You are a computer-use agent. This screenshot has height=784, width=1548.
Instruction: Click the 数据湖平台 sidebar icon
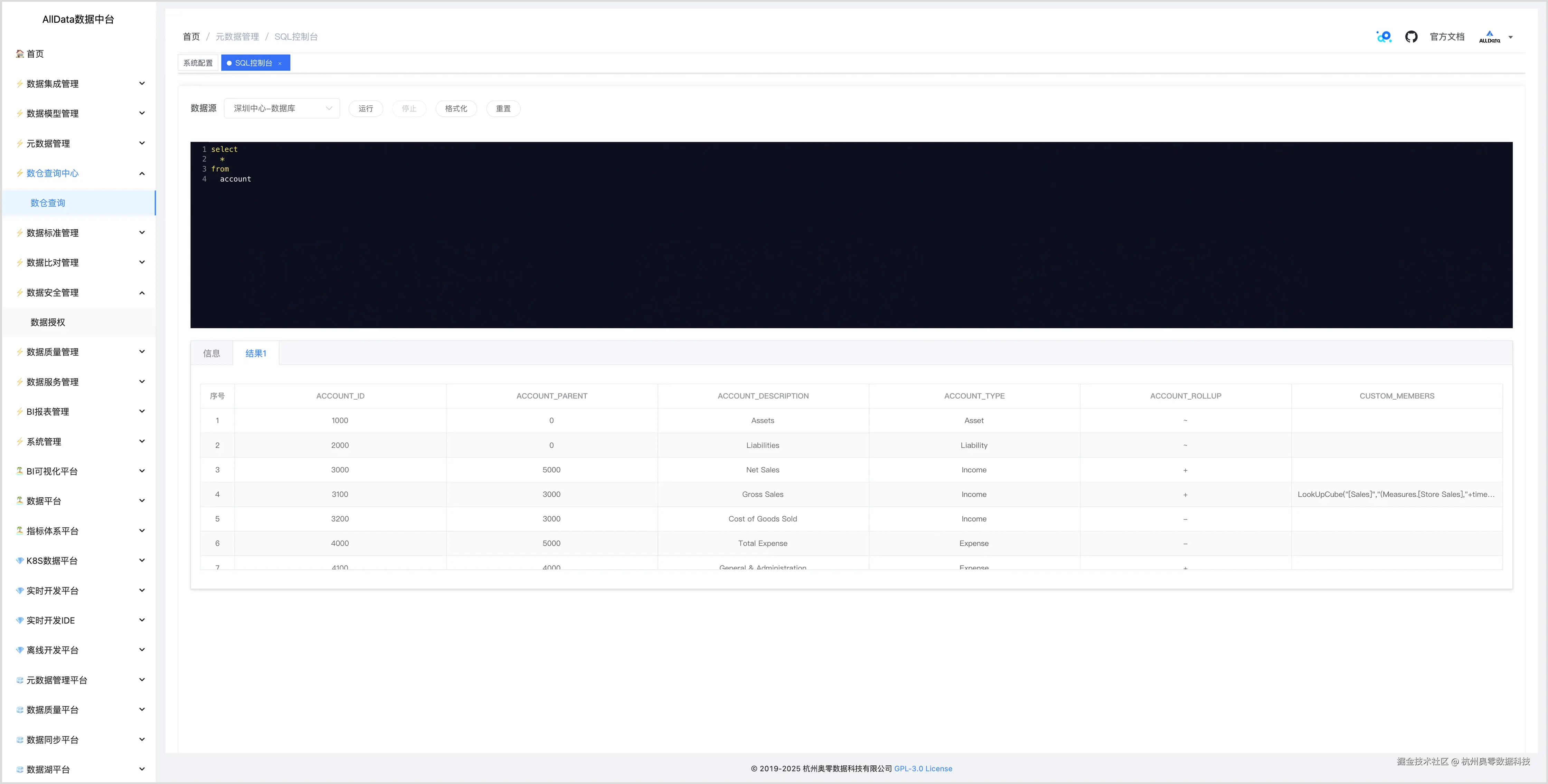pos(20,769)
